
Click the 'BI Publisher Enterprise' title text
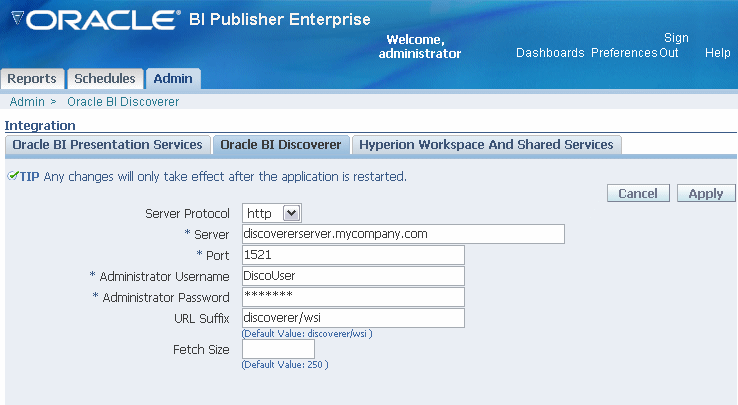(280, 19)
